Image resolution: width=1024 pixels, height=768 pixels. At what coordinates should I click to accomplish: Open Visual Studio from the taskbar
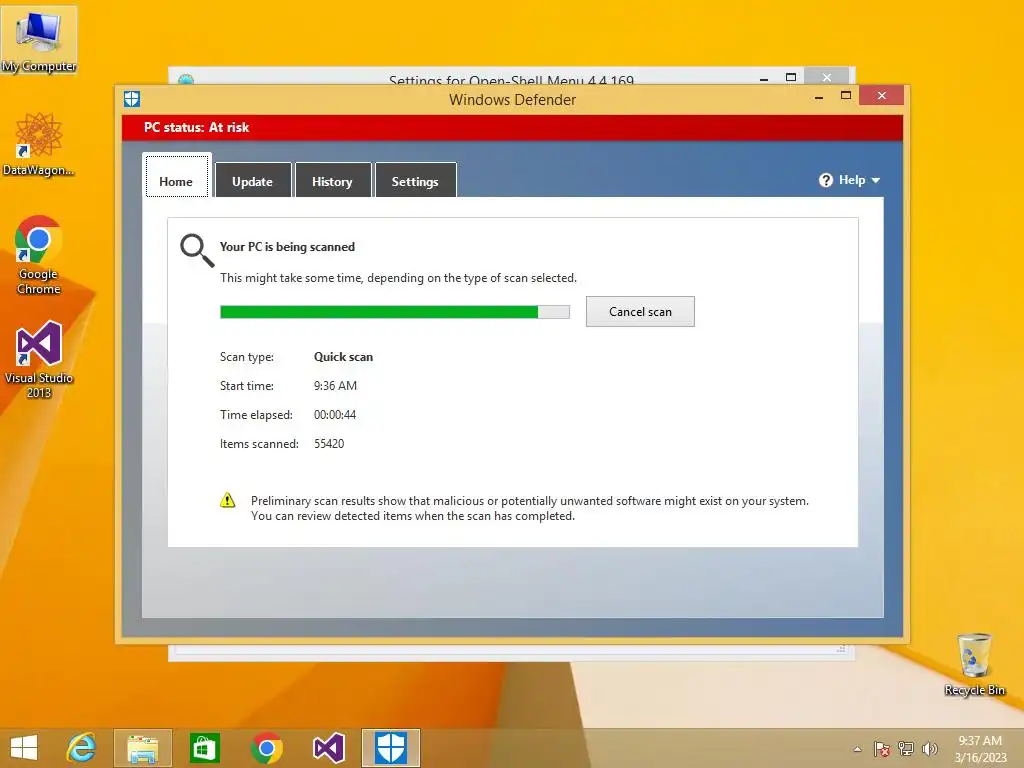(328, 748)
